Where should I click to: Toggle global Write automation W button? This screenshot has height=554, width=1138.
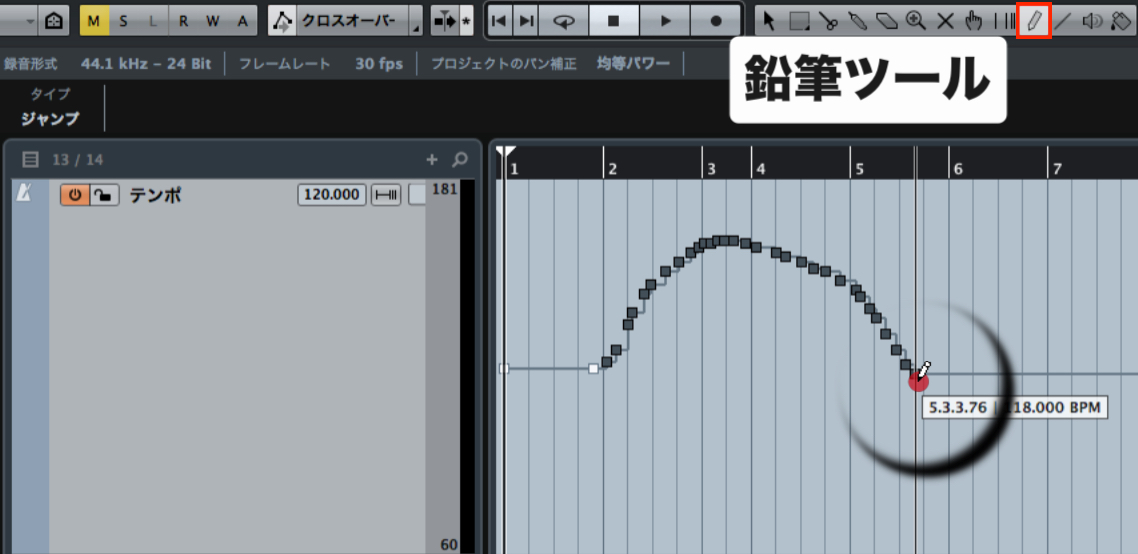pos(213,21)
